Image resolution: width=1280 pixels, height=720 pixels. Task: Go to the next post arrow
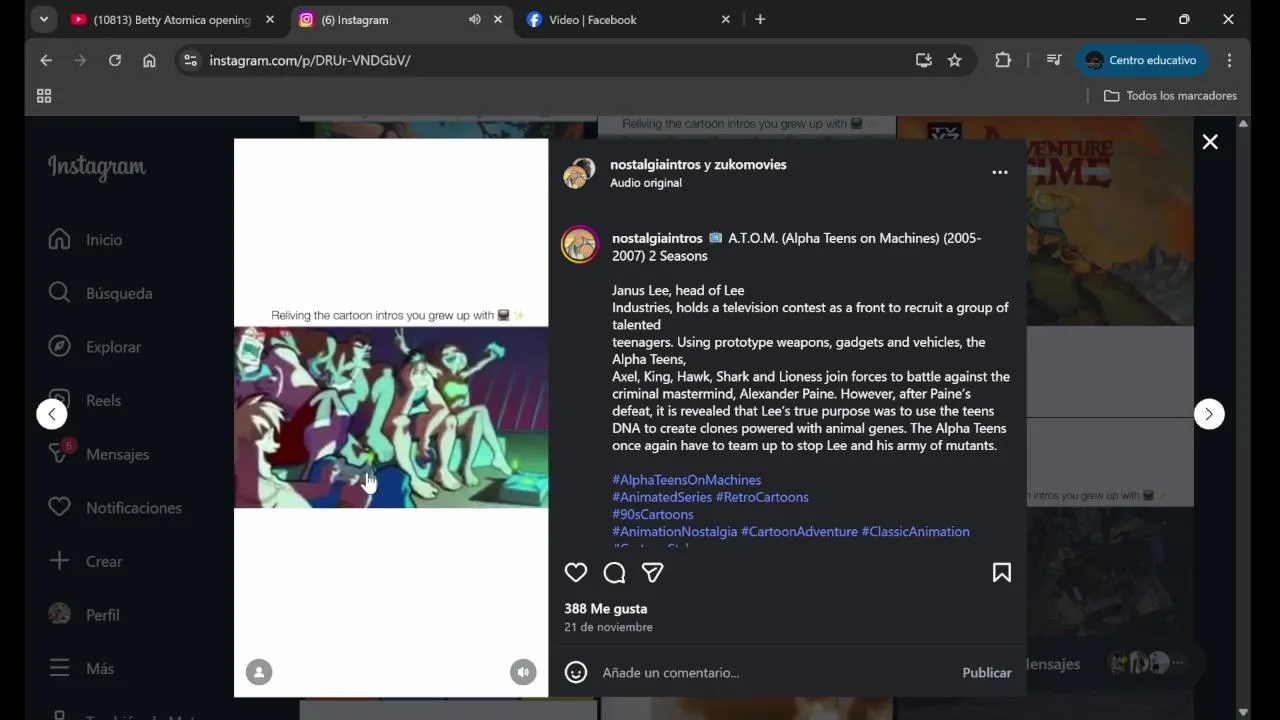click(x=1209, y=414)
